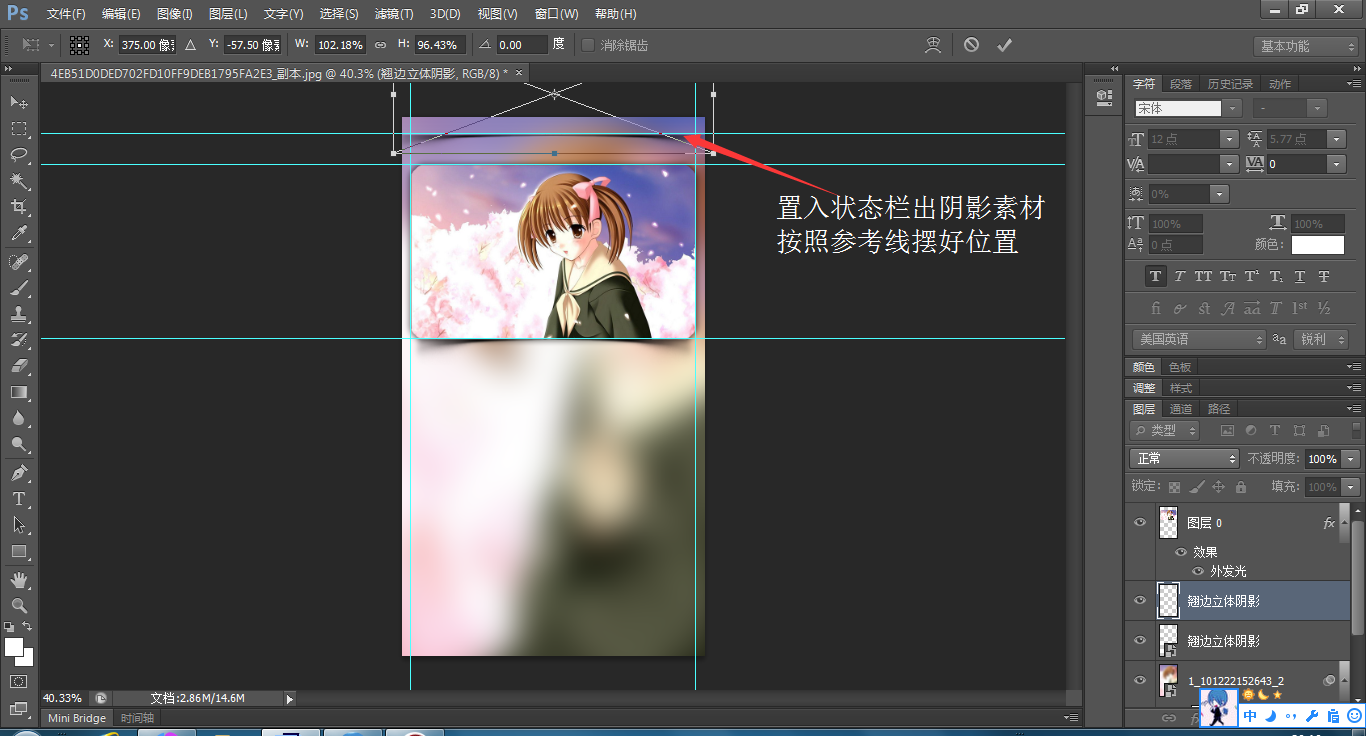Open the 宋体 font family dropdown
Screen dimensions: 1366x736
(1233, 108)
